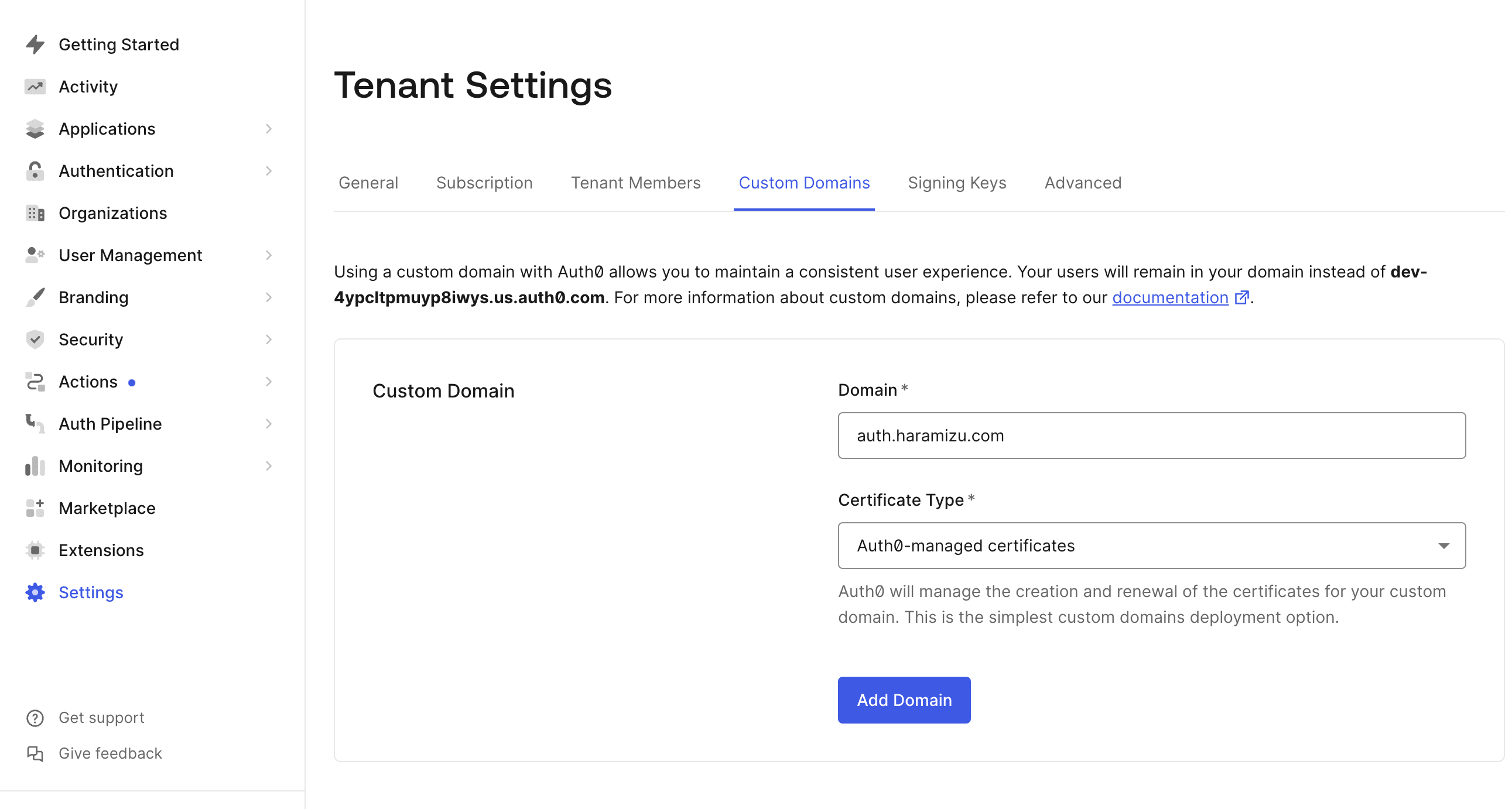Open the documentation link
Screen dimensions: 1512x809
(1170, 298)
